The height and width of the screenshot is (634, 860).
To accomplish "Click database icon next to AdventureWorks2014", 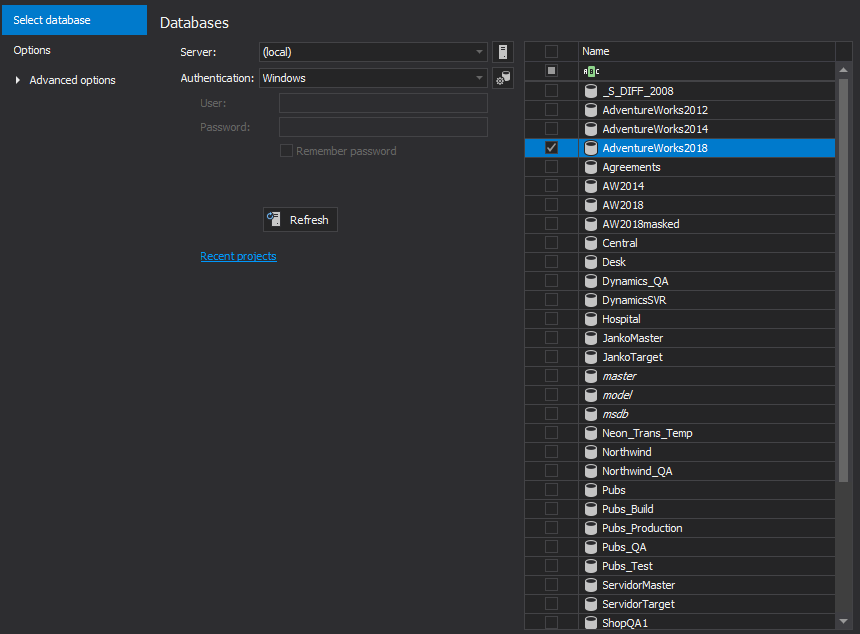I will 591,129.
